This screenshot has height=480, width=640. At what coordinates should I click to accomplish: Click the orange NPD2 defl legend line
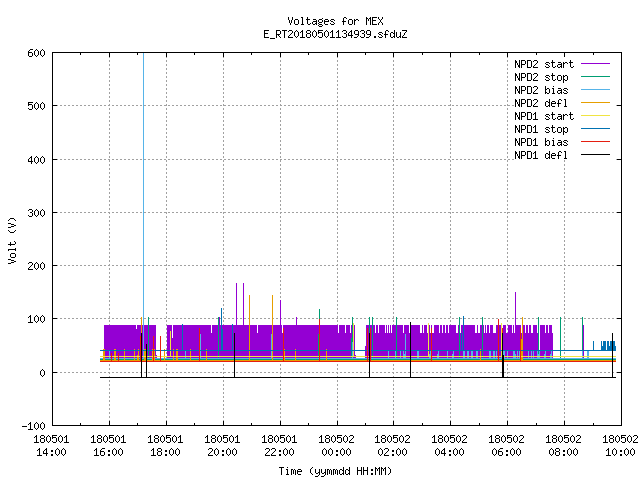pos(596,103)
